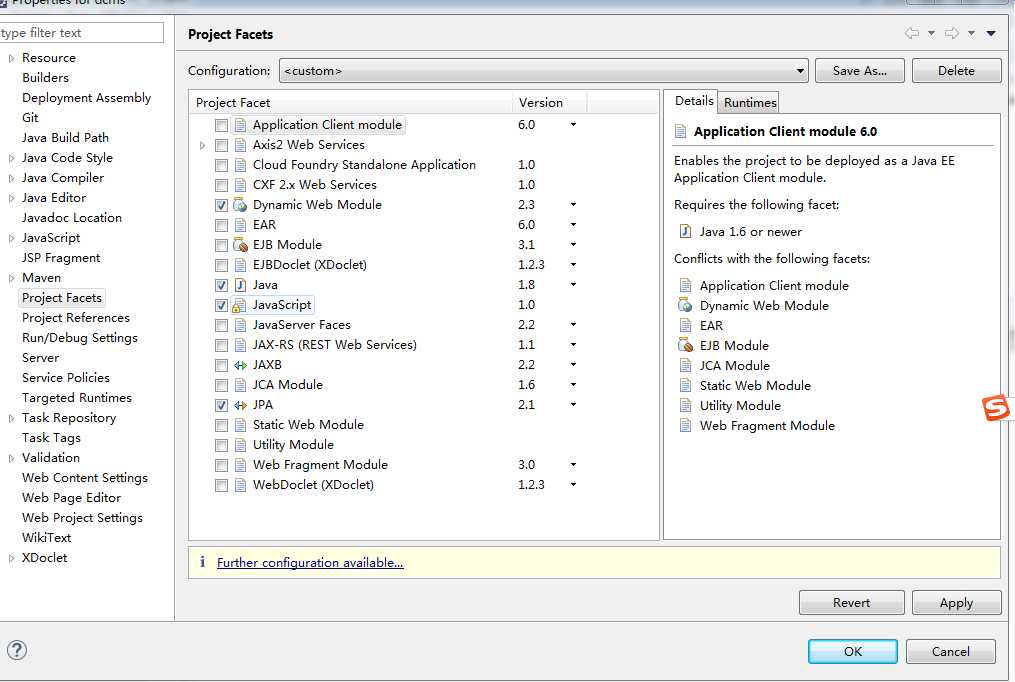
Task: Open the JPA version 2.1 dropdown
Action: [574, 405]
